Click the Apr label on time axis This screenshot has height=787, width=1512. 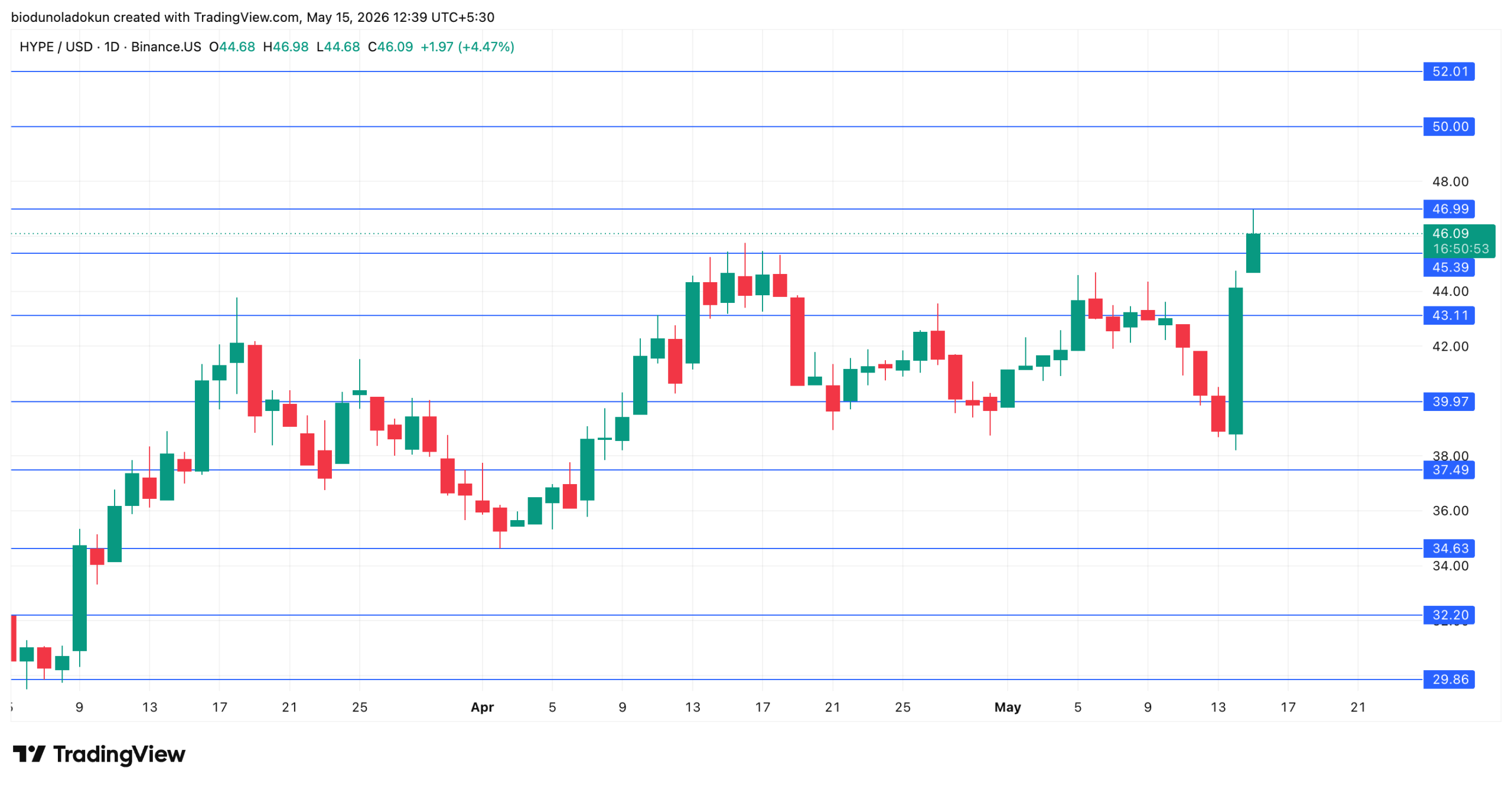(x=482, y=707)
